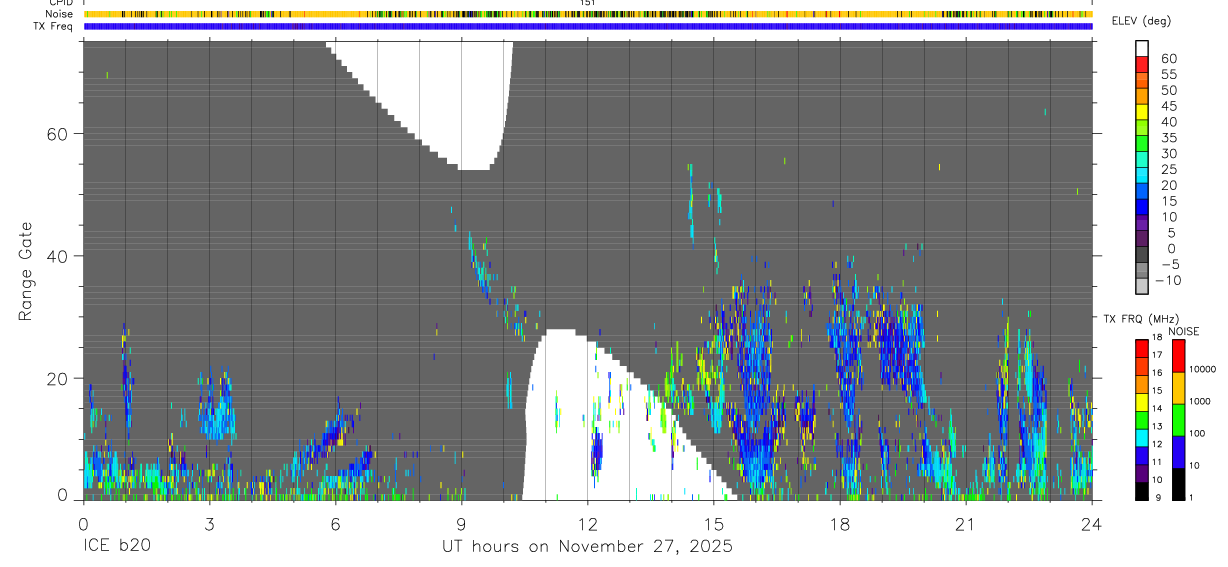Click the '9' label at TX FRQ scale bottom
Screen dimensions: 1228x567
click(1158, 497)
